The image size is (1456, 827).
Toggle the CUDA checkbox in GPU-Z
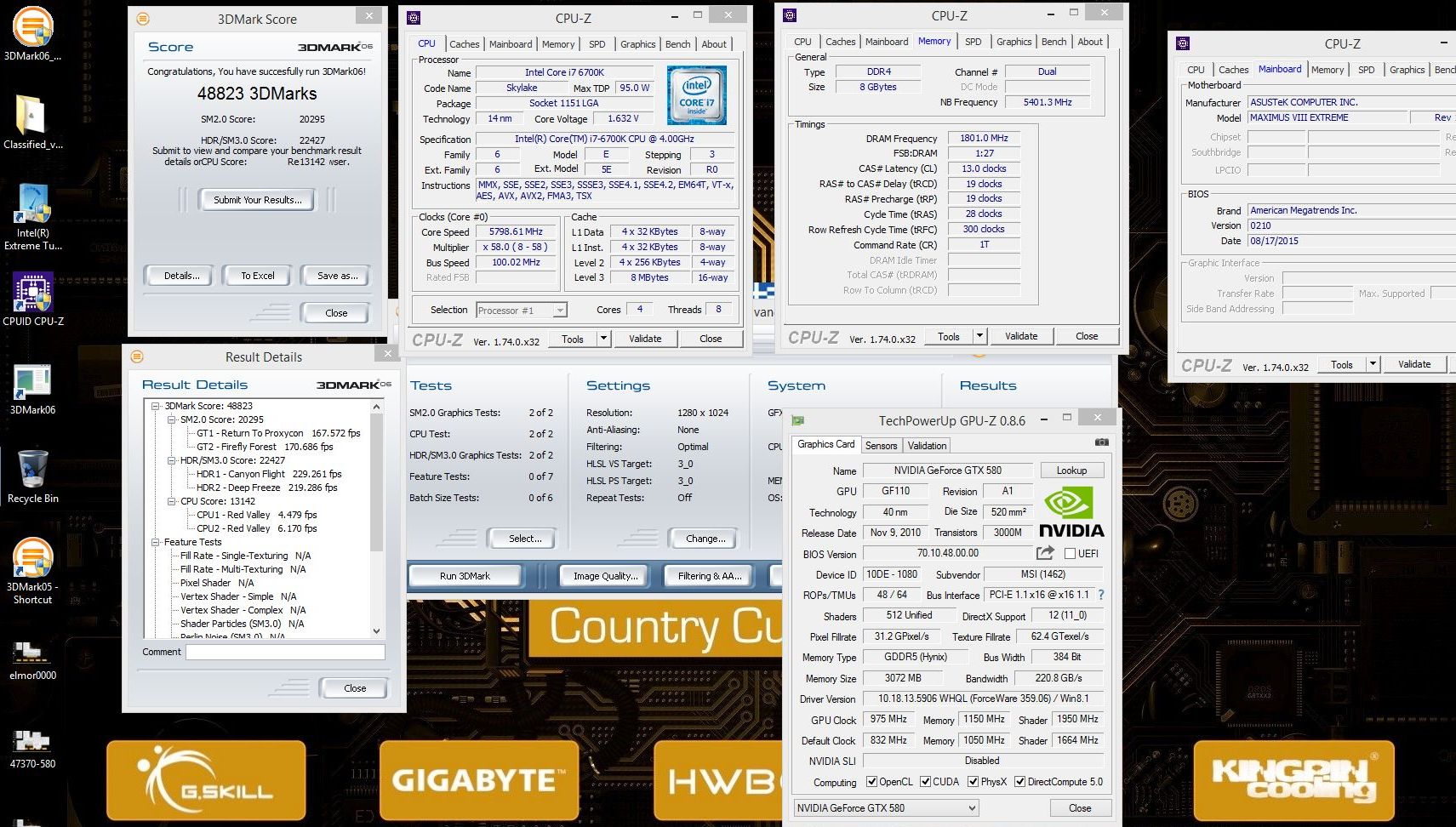click(925, 782)
